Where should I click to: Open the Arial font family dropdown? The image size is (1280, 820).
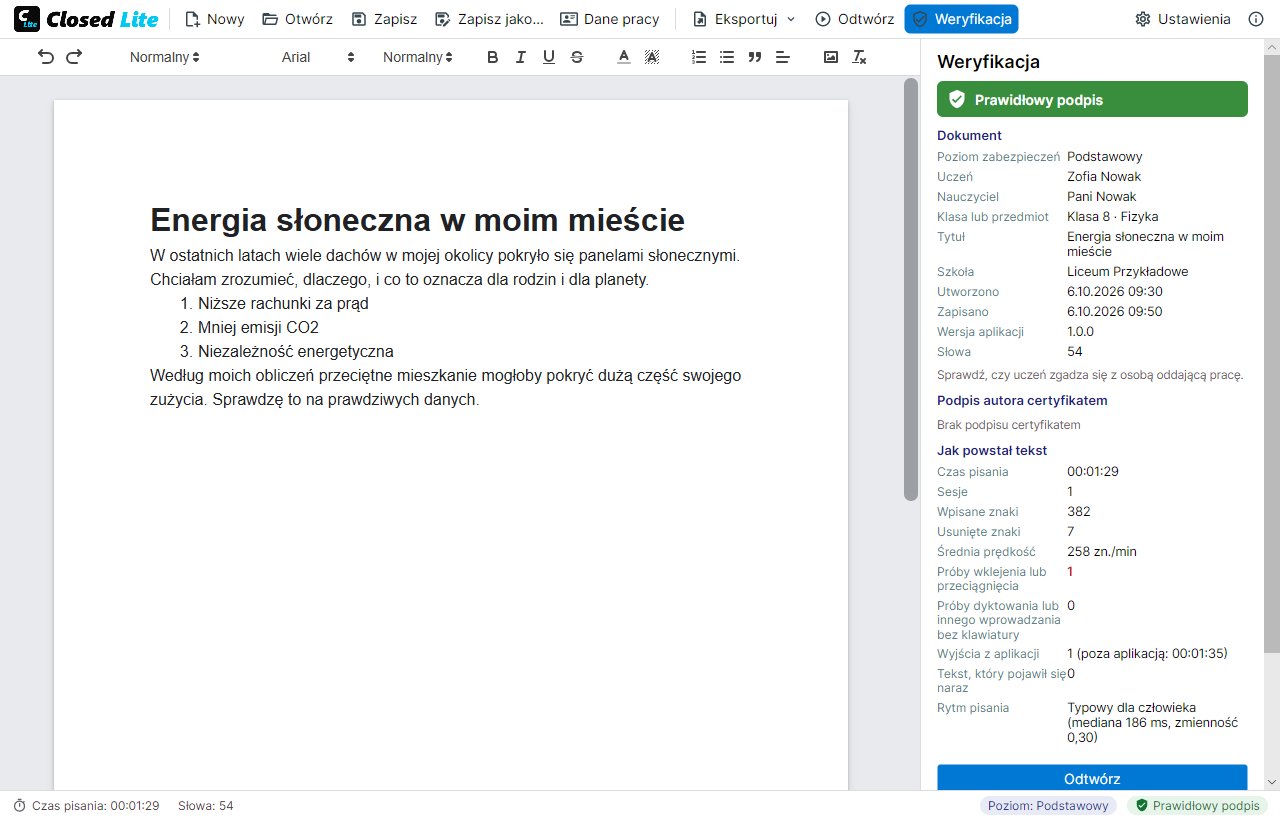tap(318, 57)
